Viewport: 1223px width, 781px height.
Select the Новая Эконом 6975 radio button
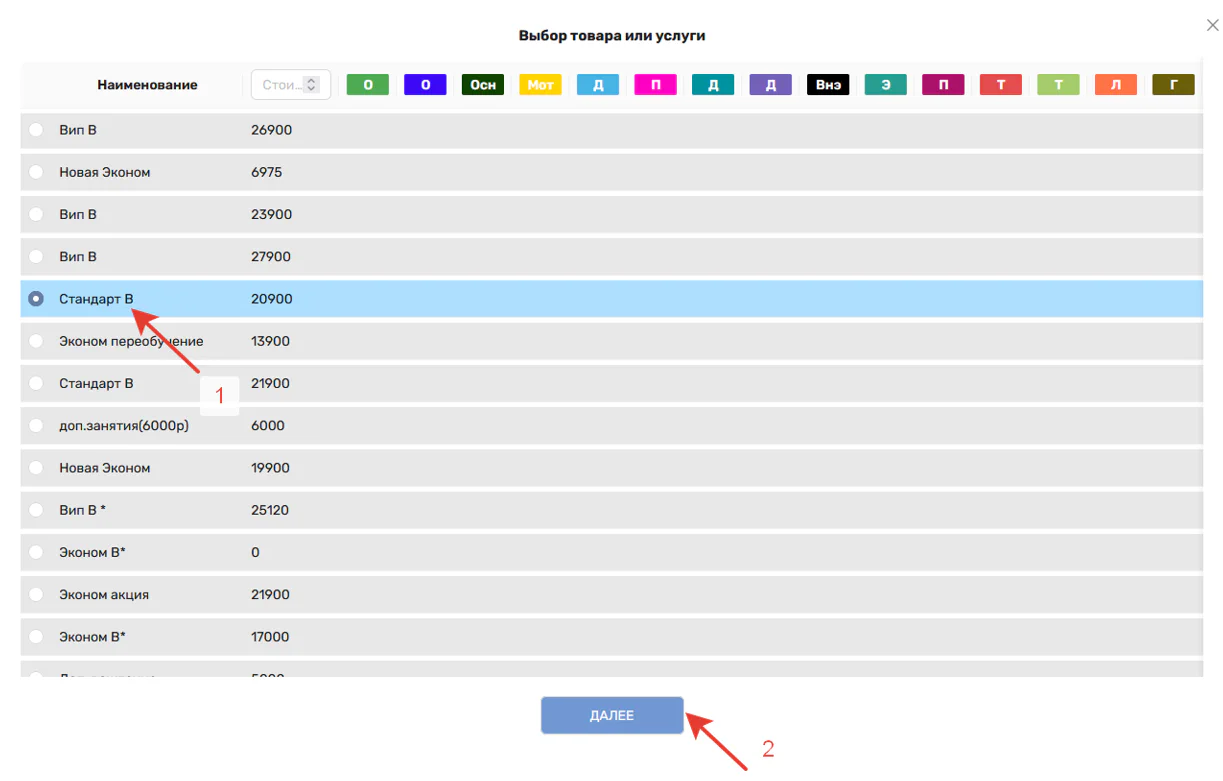tap(36, 172)
